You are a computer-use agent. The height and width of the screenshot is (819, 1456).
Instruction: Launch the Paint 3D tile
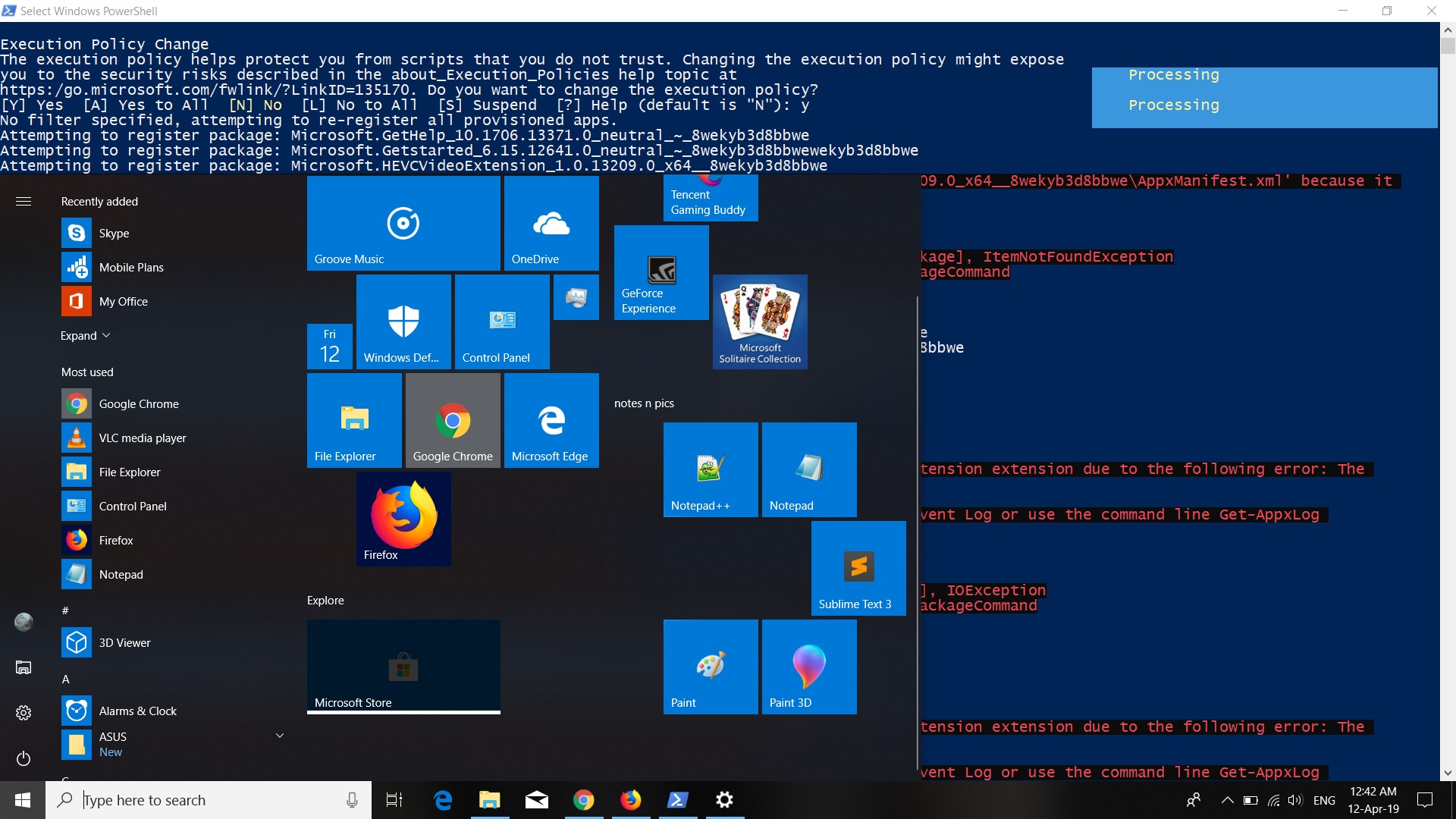[808, 667]
